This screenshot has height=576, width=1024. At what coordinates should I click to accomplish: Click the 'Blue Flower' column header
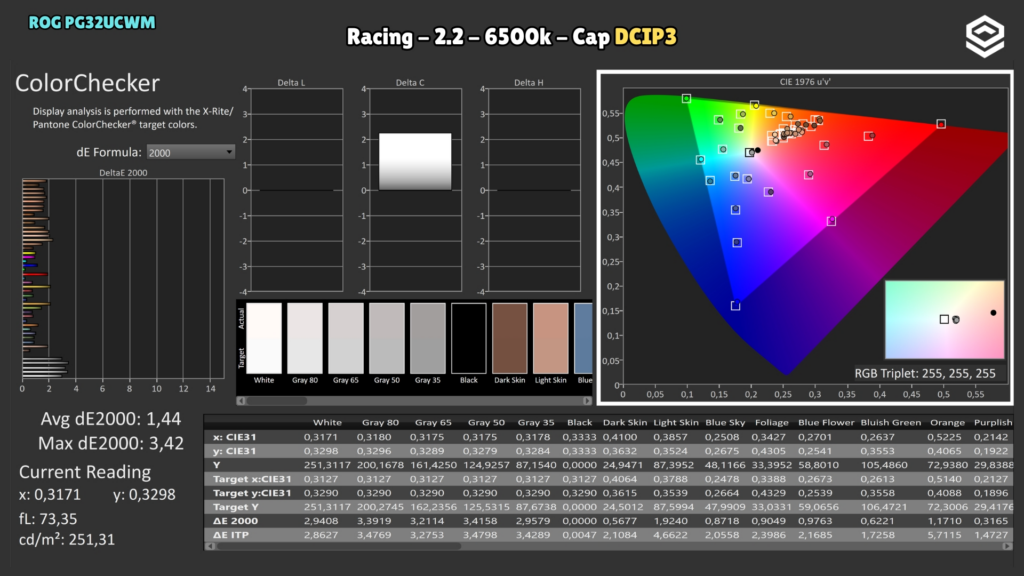point(825,423)
